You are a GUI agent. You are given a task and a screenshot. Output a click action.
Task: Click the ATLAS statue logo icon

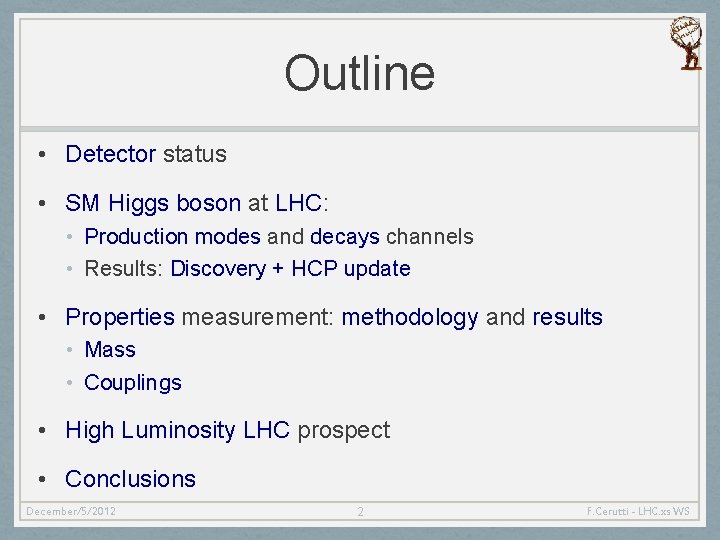[686, 43]
